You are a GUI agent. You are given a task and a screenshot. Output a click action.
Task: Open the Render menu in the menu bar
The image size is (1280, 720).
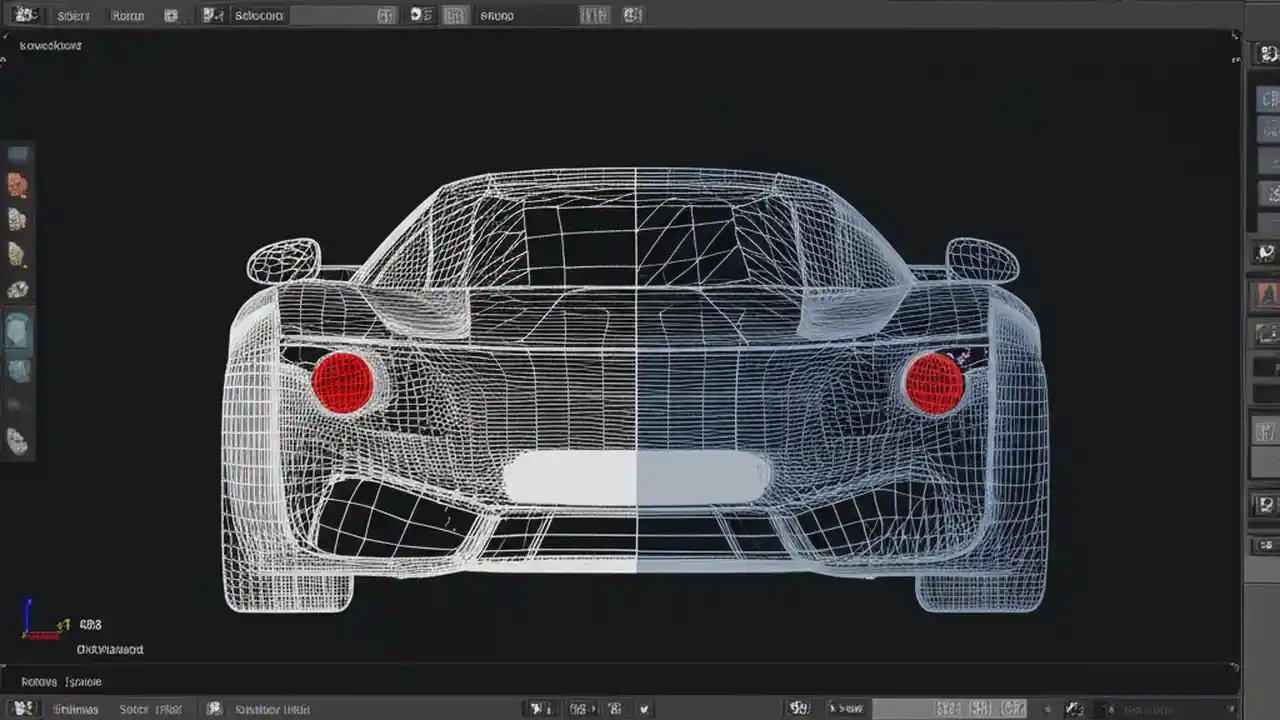click(126, 14)
